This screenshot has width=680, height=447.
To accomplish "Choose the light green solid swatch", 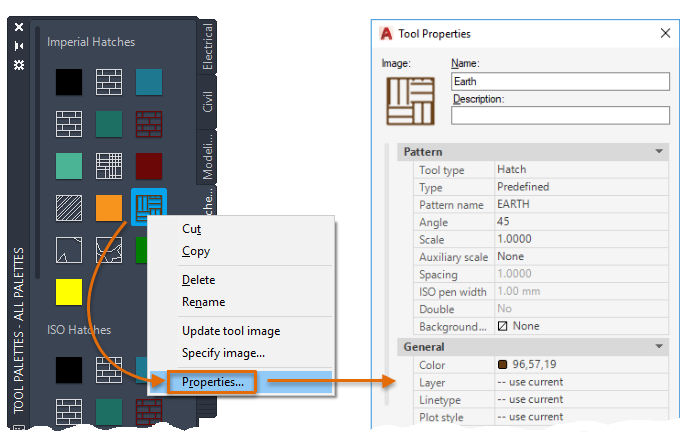I will (69, 166).
